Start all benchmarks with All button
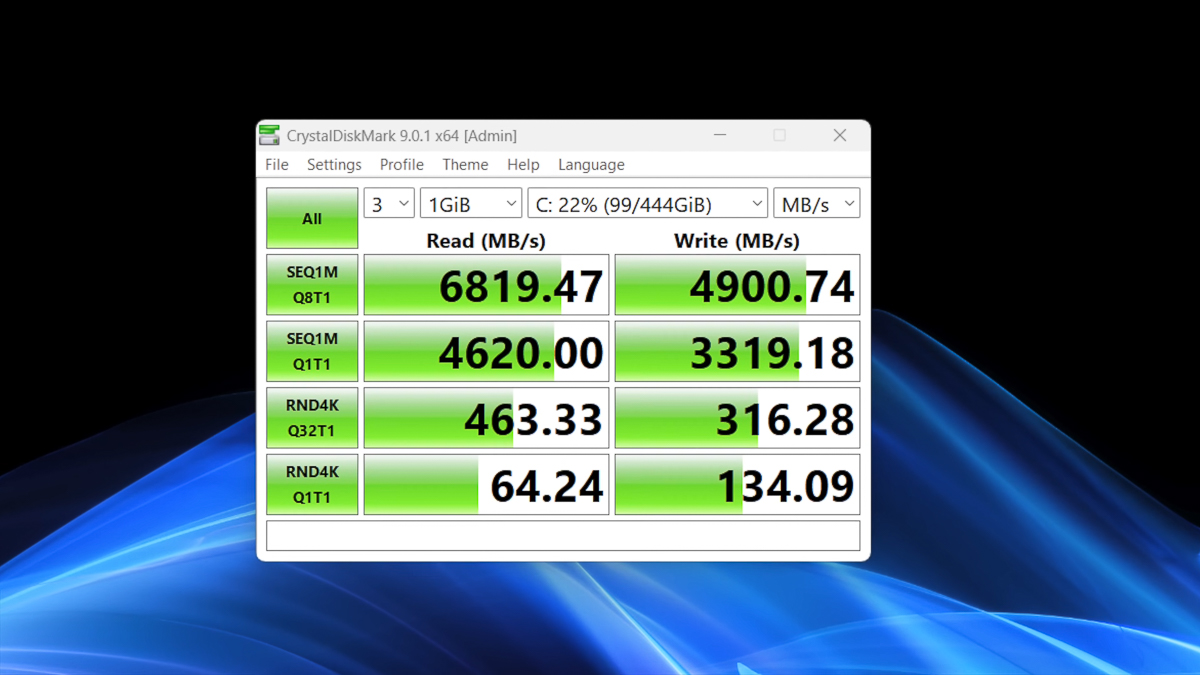The width and height of the screenshot is (1200, 675). pyautogui.click(x=312, y=218)
